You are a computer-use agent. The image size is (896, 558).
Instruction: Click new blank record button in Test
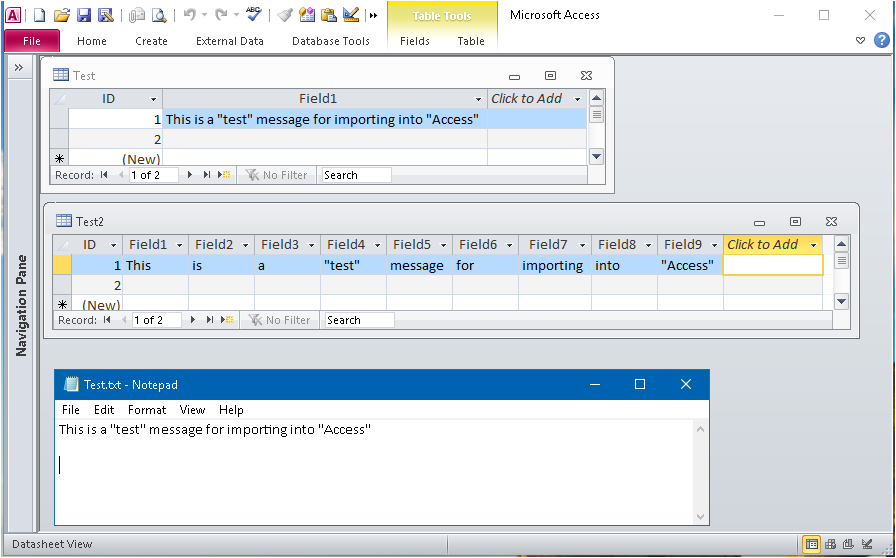[x=224, y=175]
